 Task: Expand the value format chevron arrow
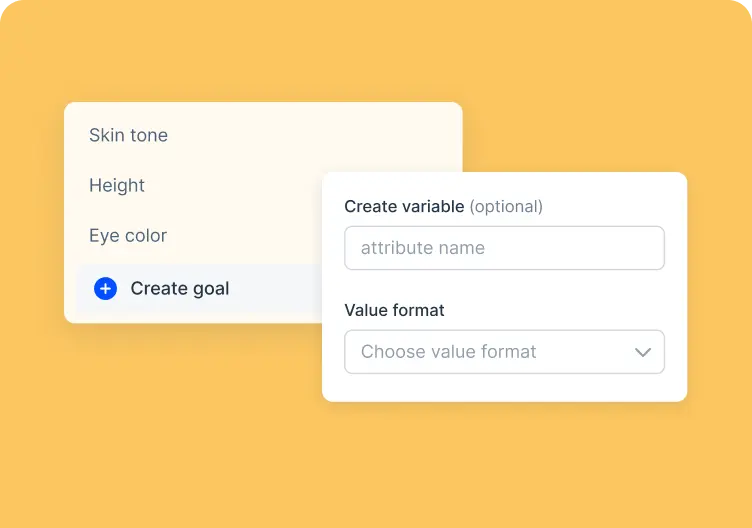[x=643, y=352]
